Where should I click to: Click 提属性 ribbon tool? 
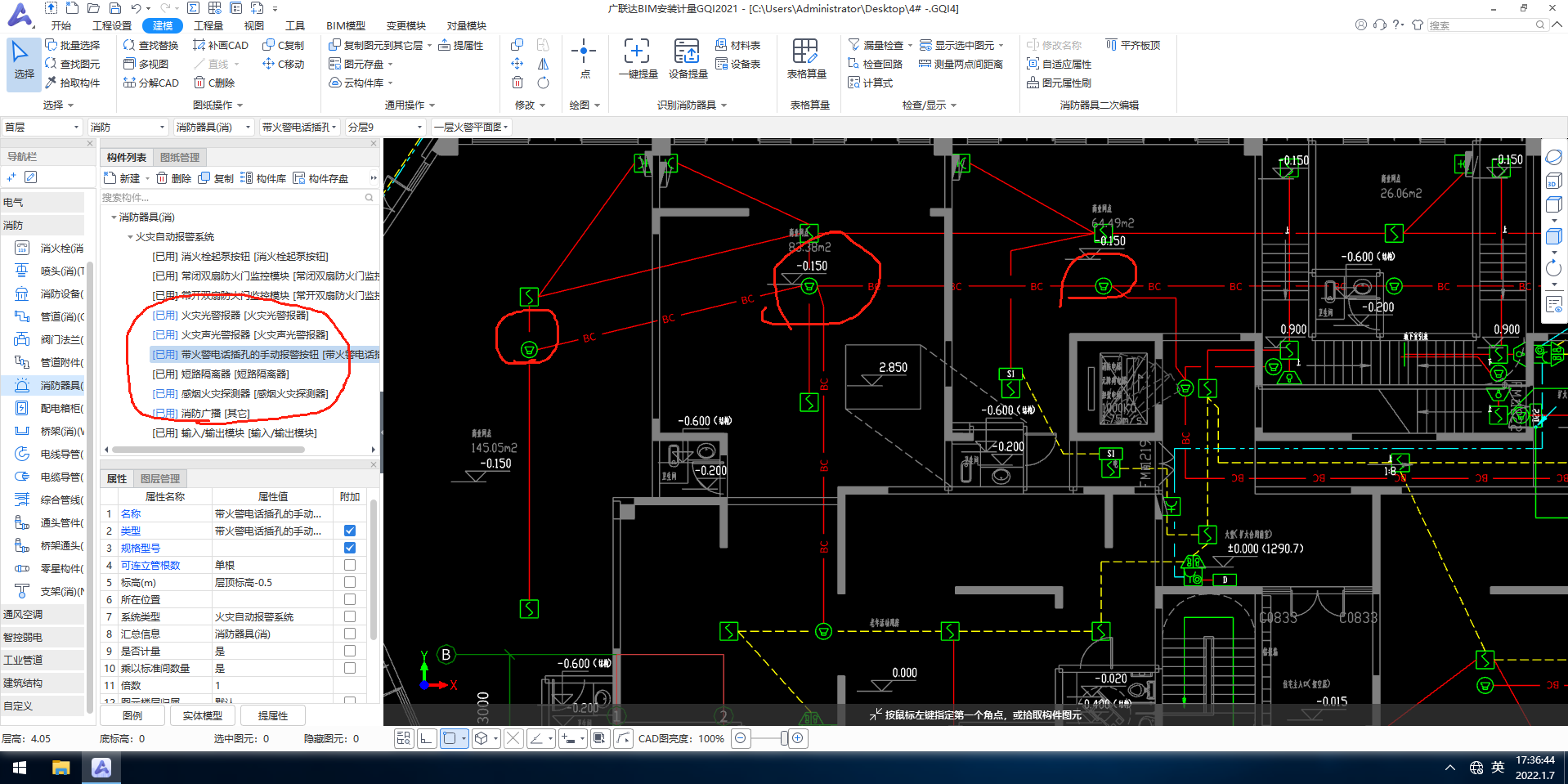tap(461, 45)
